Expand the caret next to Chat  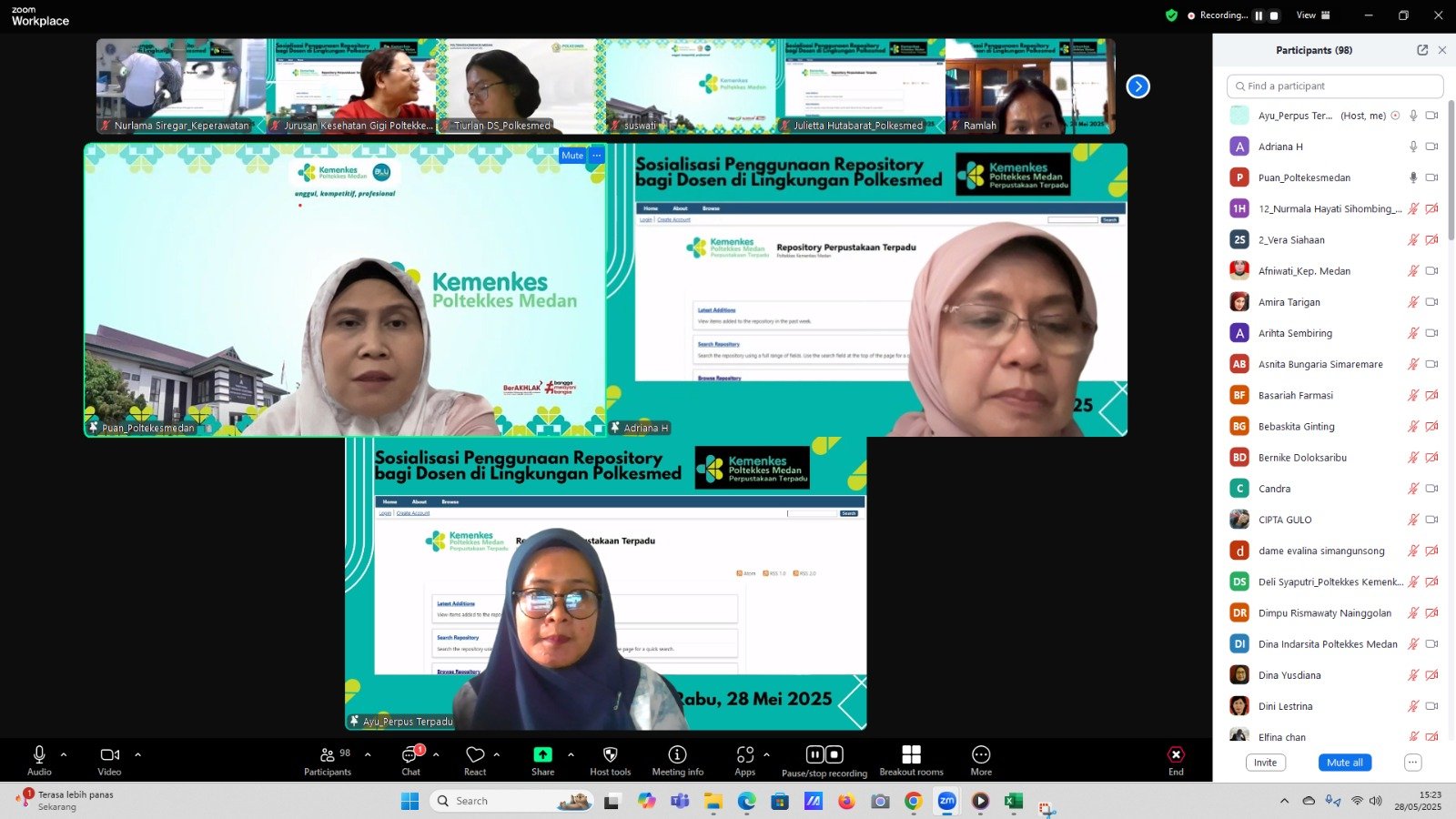tap(436, 754)
